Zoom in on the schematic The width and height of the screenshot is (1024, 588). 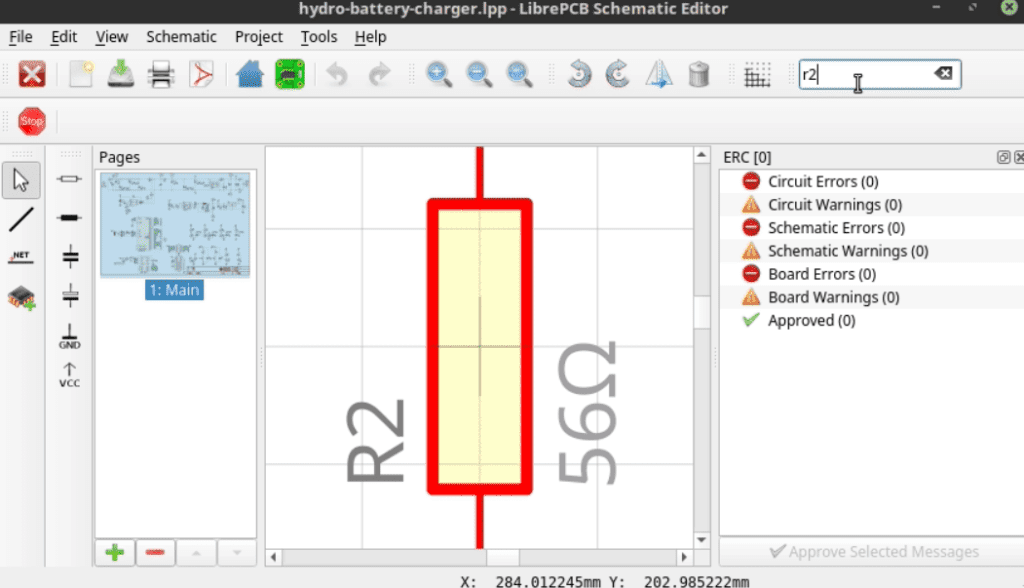[x=438, y=74]
